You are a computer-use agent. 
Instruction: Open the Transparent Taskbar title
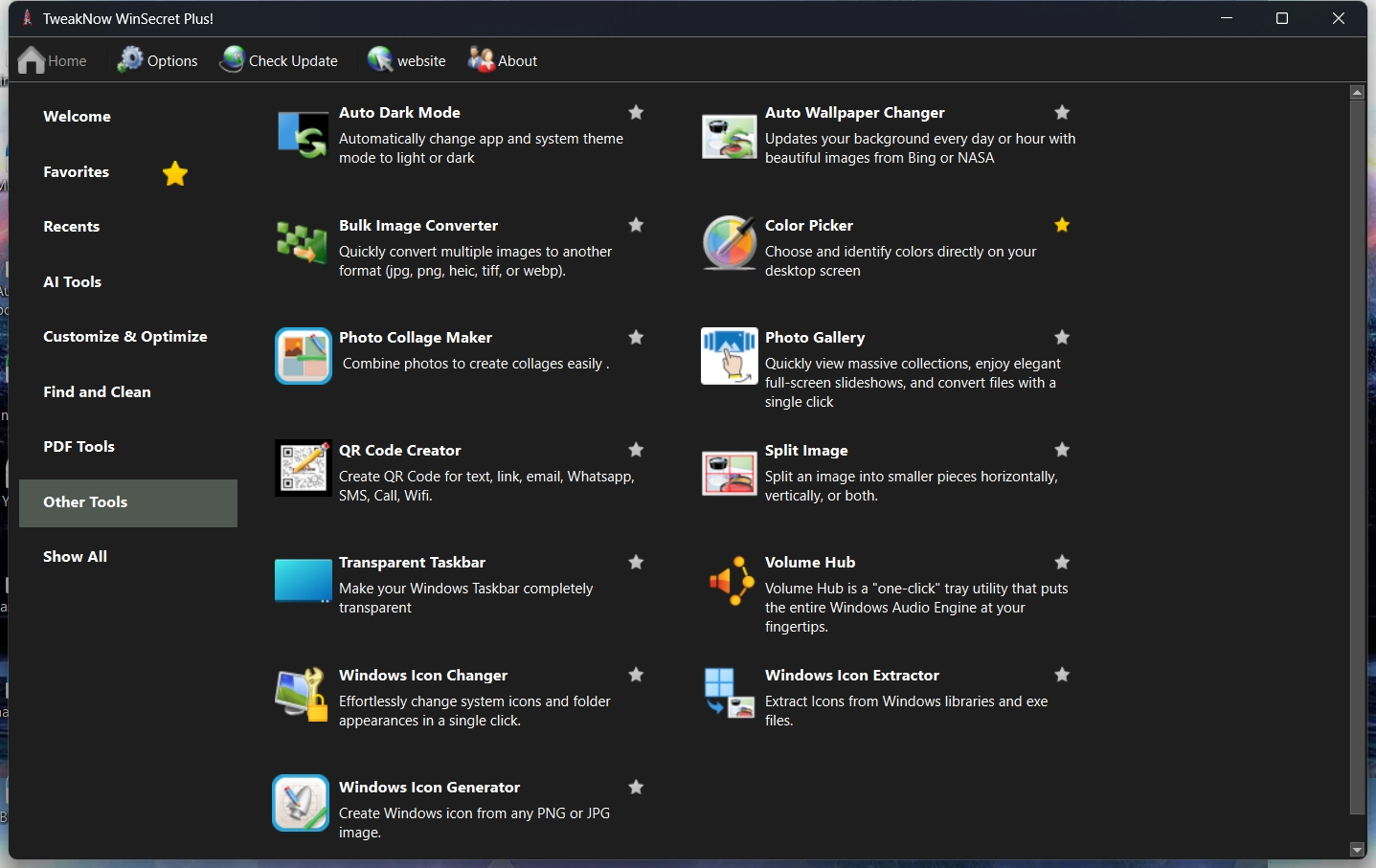tap(412, 563)
